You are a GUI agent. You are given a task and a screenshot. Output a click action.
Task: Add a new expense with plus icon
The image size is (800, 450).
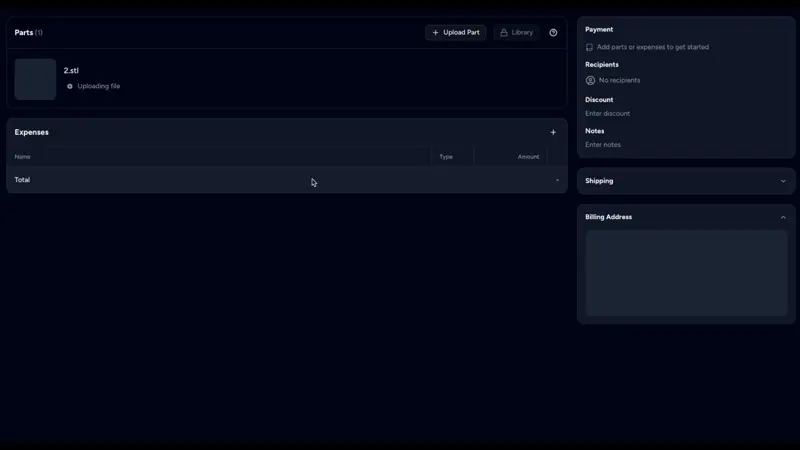pyautogui.click(x=553, y=132)
